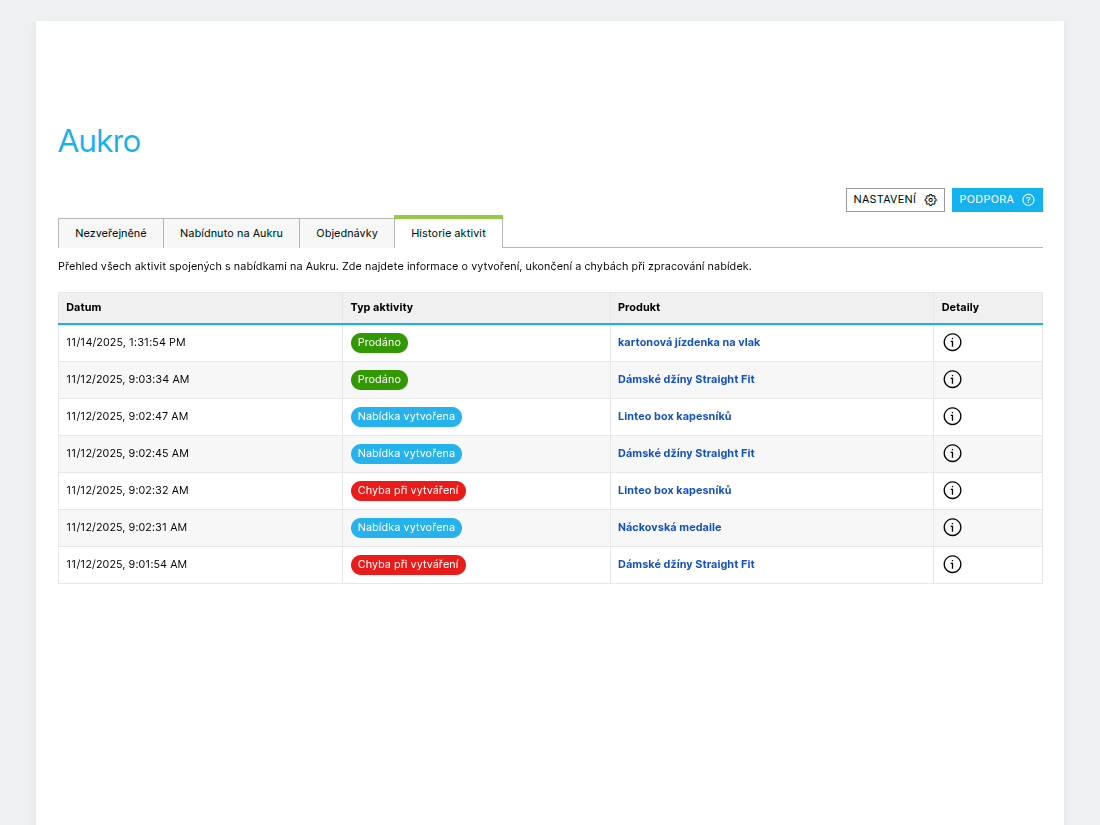Open info icon for 9:02:45 AM entry
This screenshot has width=1100, height=825.
pos(952,453)
